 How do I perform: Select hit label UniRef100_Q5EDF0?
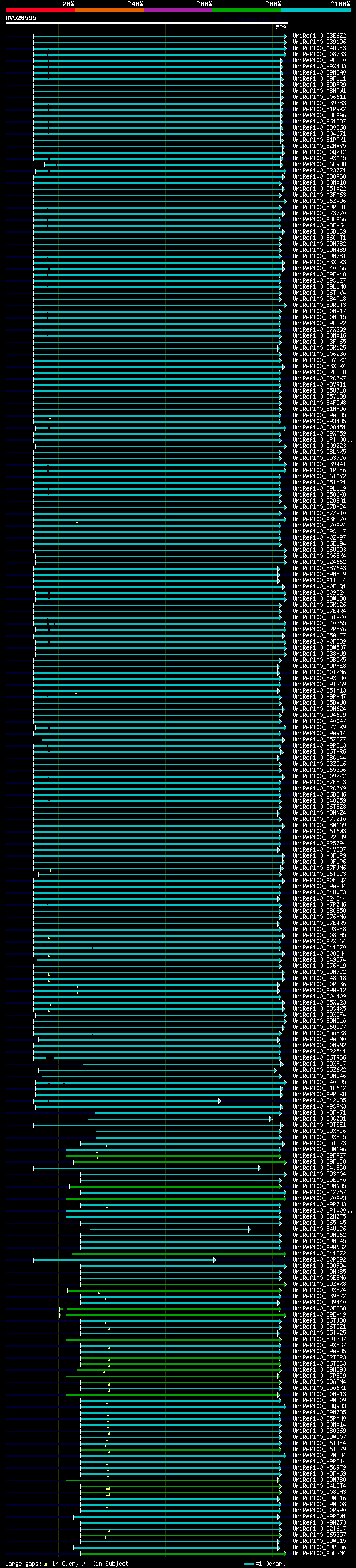point(319,1180)
